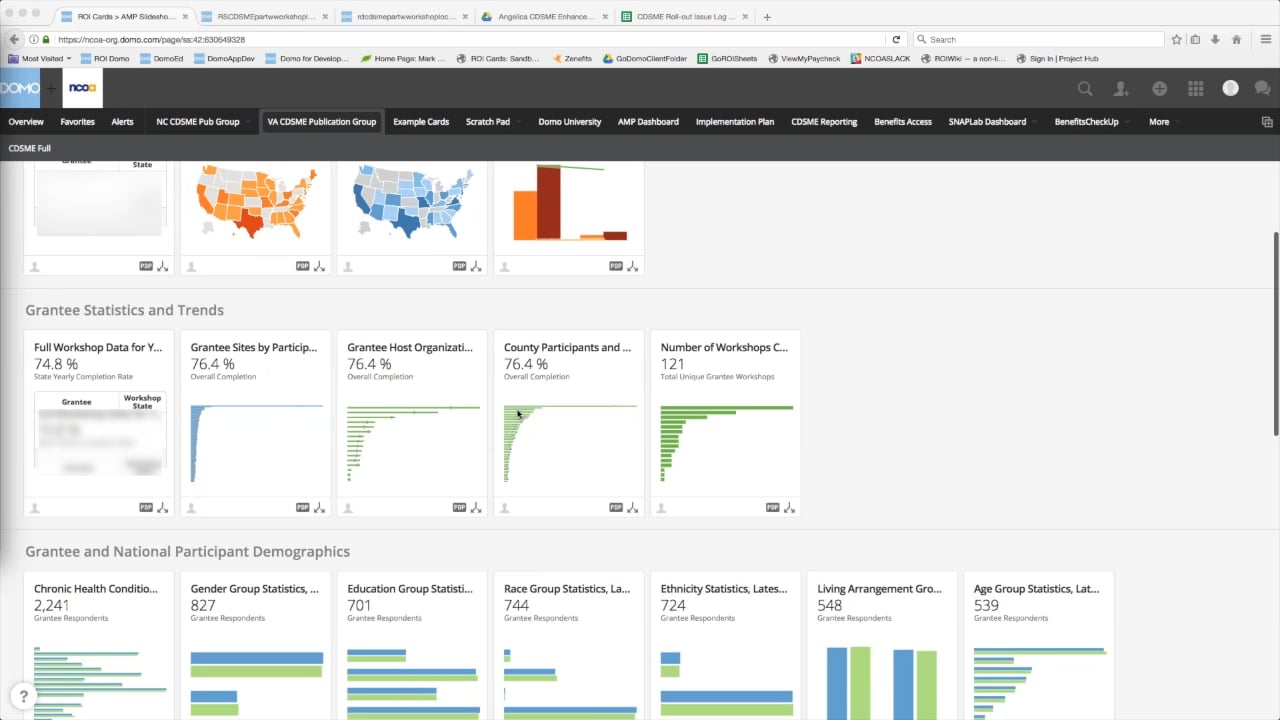
Task: Open the Most Visited bookmarks dropdown
Action: click(40, 59)
